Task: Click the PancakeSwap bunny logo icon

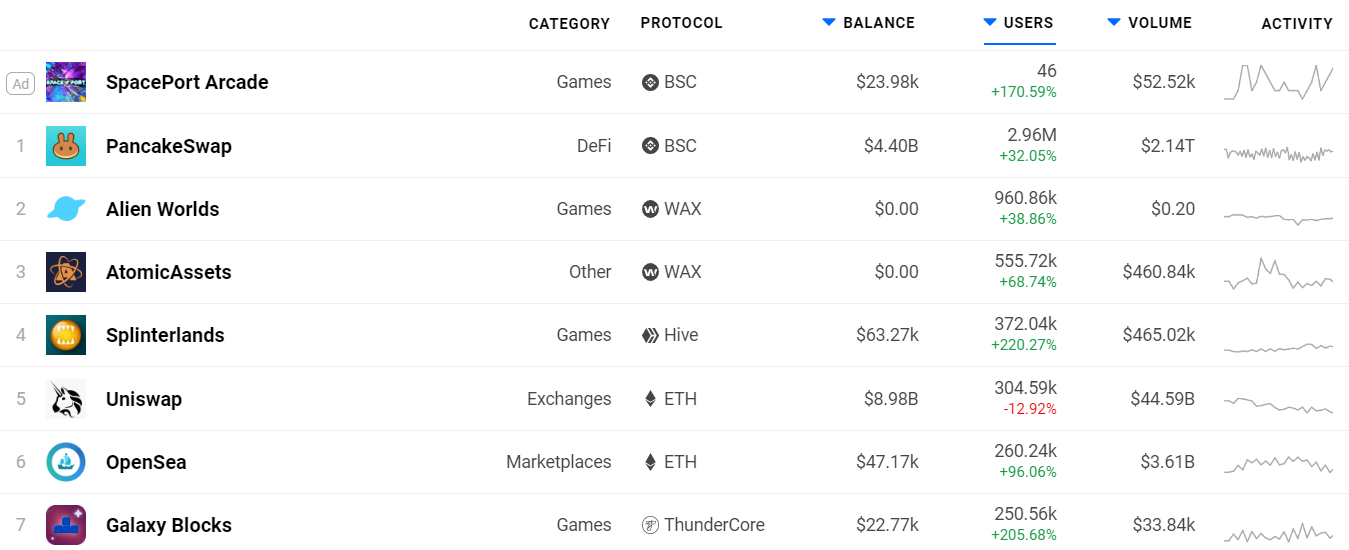Action: [x=66, y=146]
